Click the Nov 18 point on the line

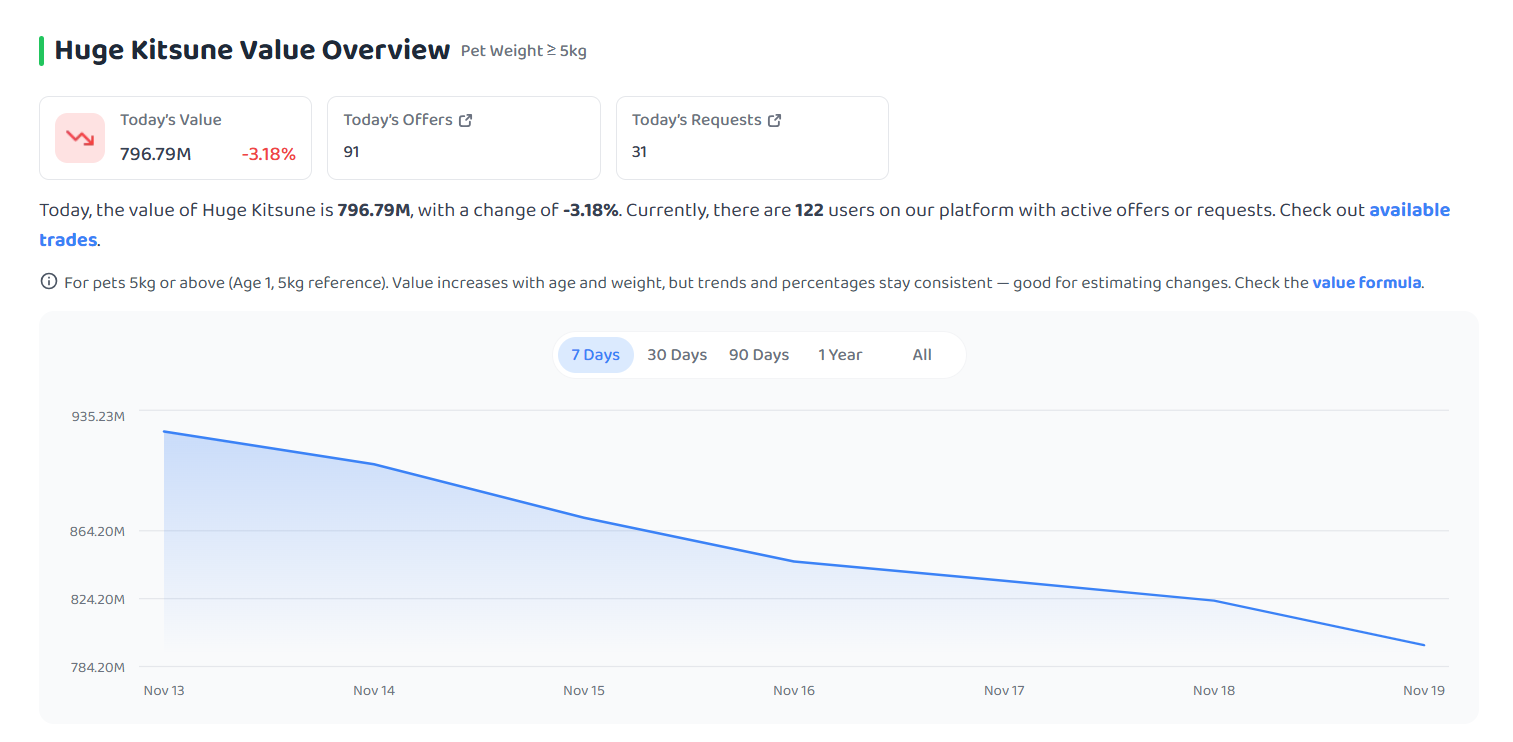click(x=1214, y=601)
